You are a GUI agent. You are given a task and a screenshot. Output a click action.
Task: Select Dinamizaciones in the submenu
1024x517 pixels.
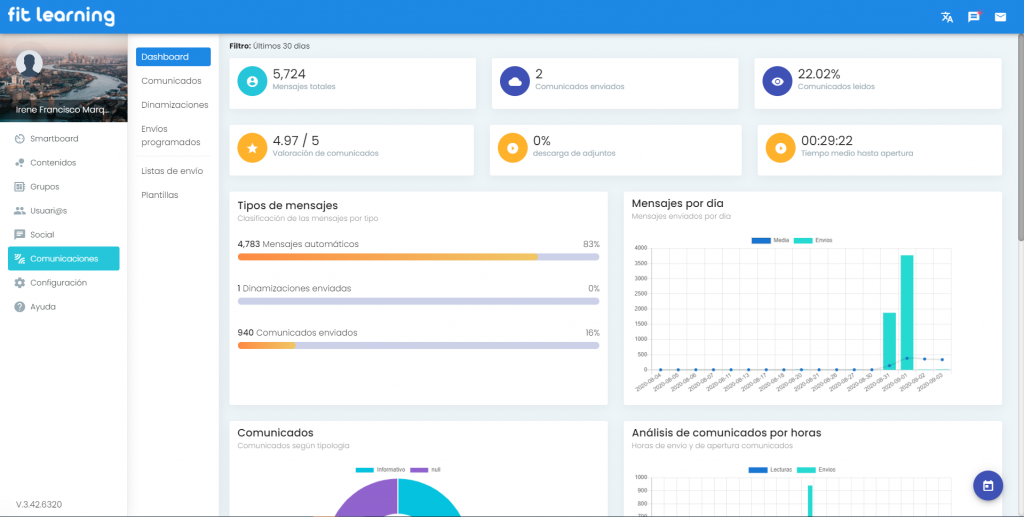(x=174, y=105)
